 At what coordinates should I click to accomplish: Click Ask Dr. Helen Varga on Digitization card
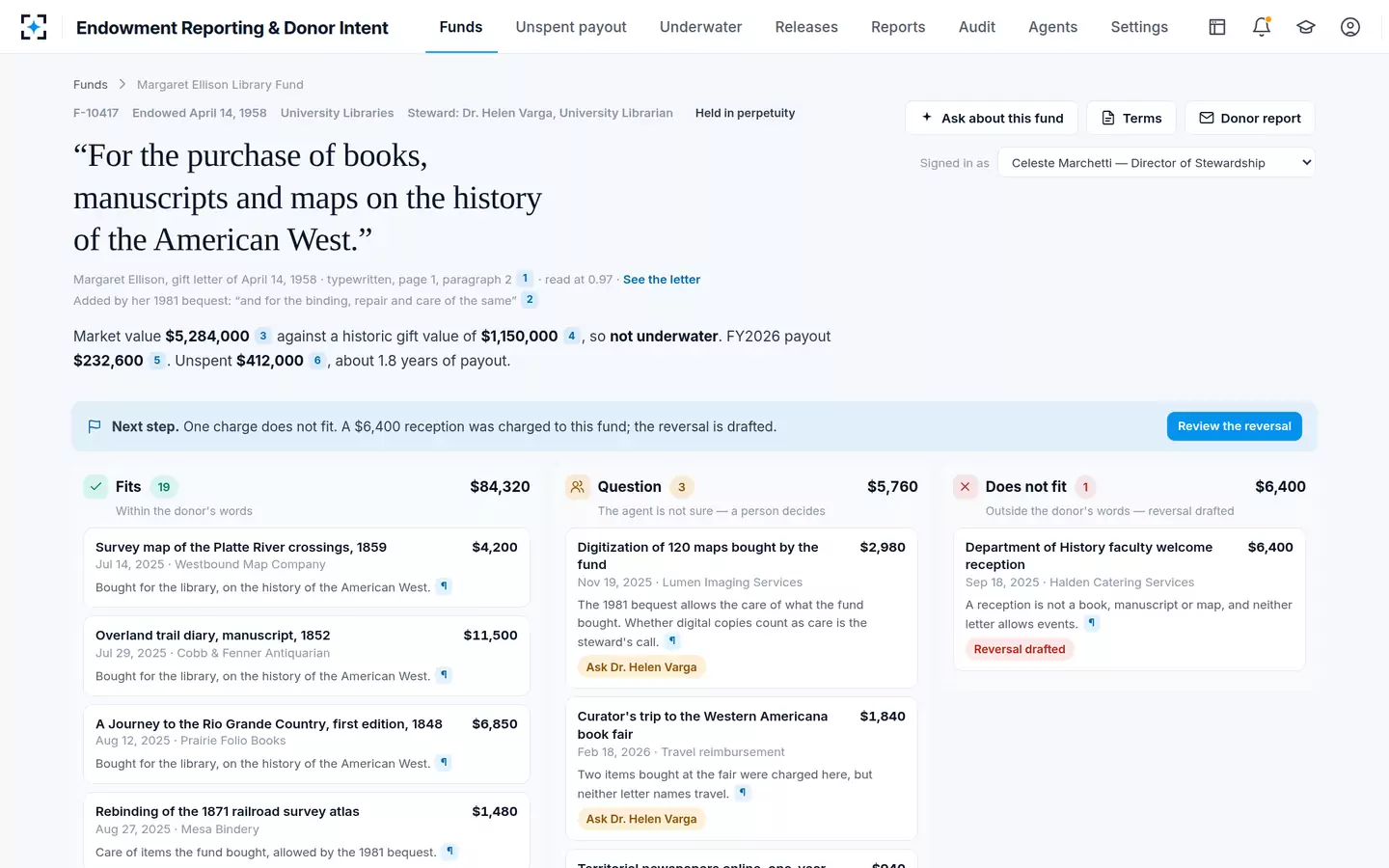[x=641, y=667]
